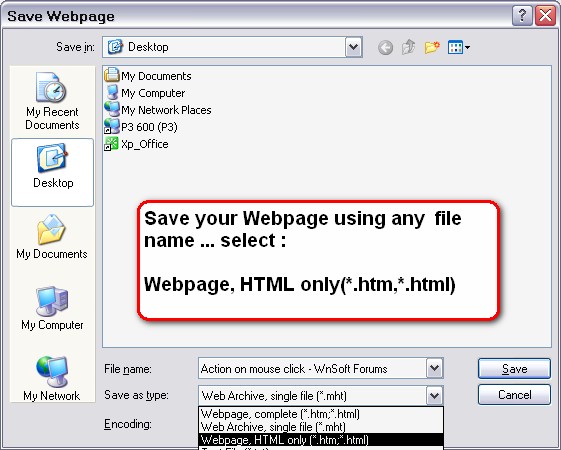Image resolution: width=561 pixels, height=450 pixels.
Task: Select My Computer in places bar
Action: (x=52, y=308)
